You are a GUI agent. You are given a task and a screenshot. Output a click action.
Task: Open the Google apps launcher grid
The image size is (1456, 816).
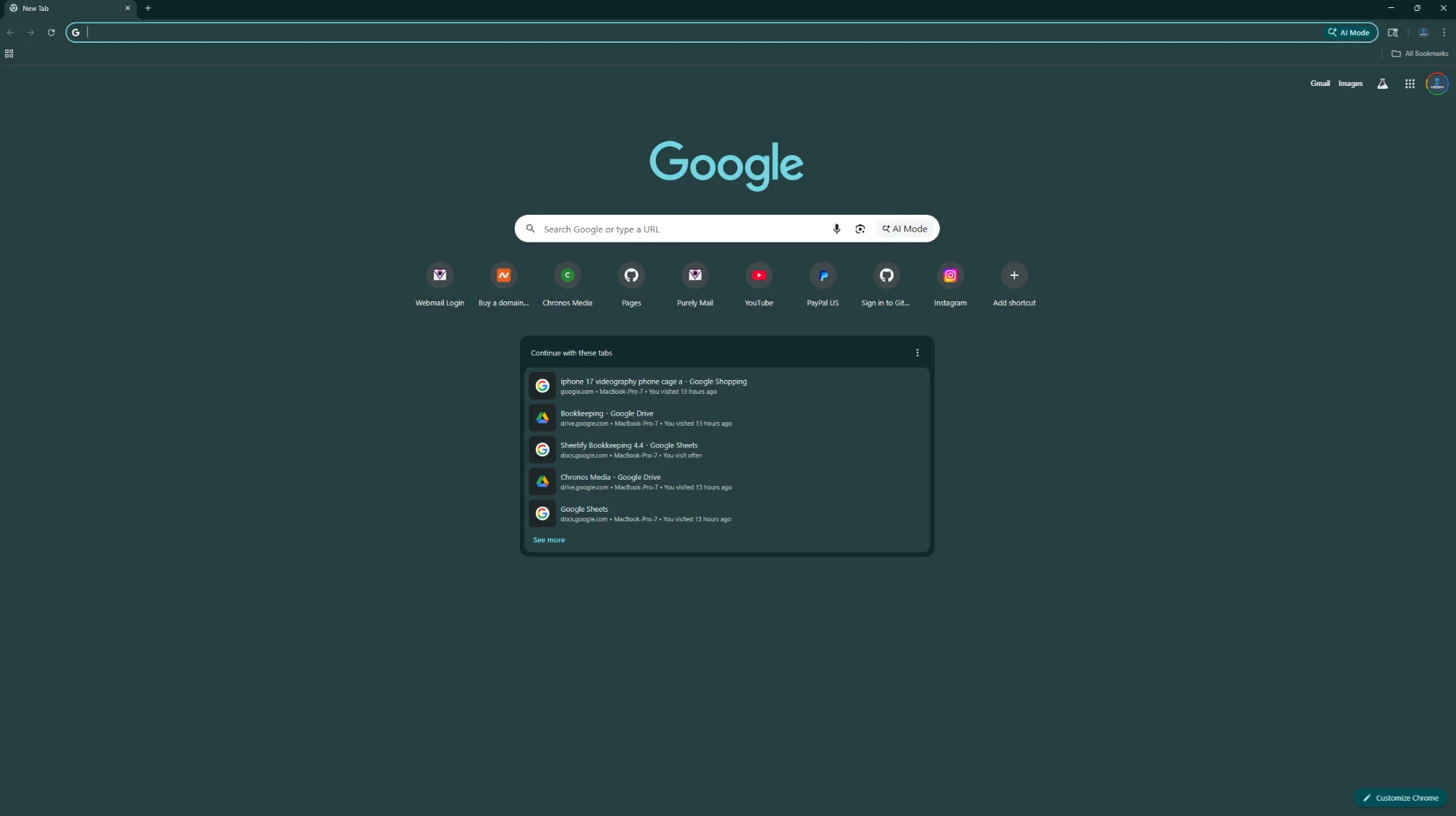point(1409,84)
